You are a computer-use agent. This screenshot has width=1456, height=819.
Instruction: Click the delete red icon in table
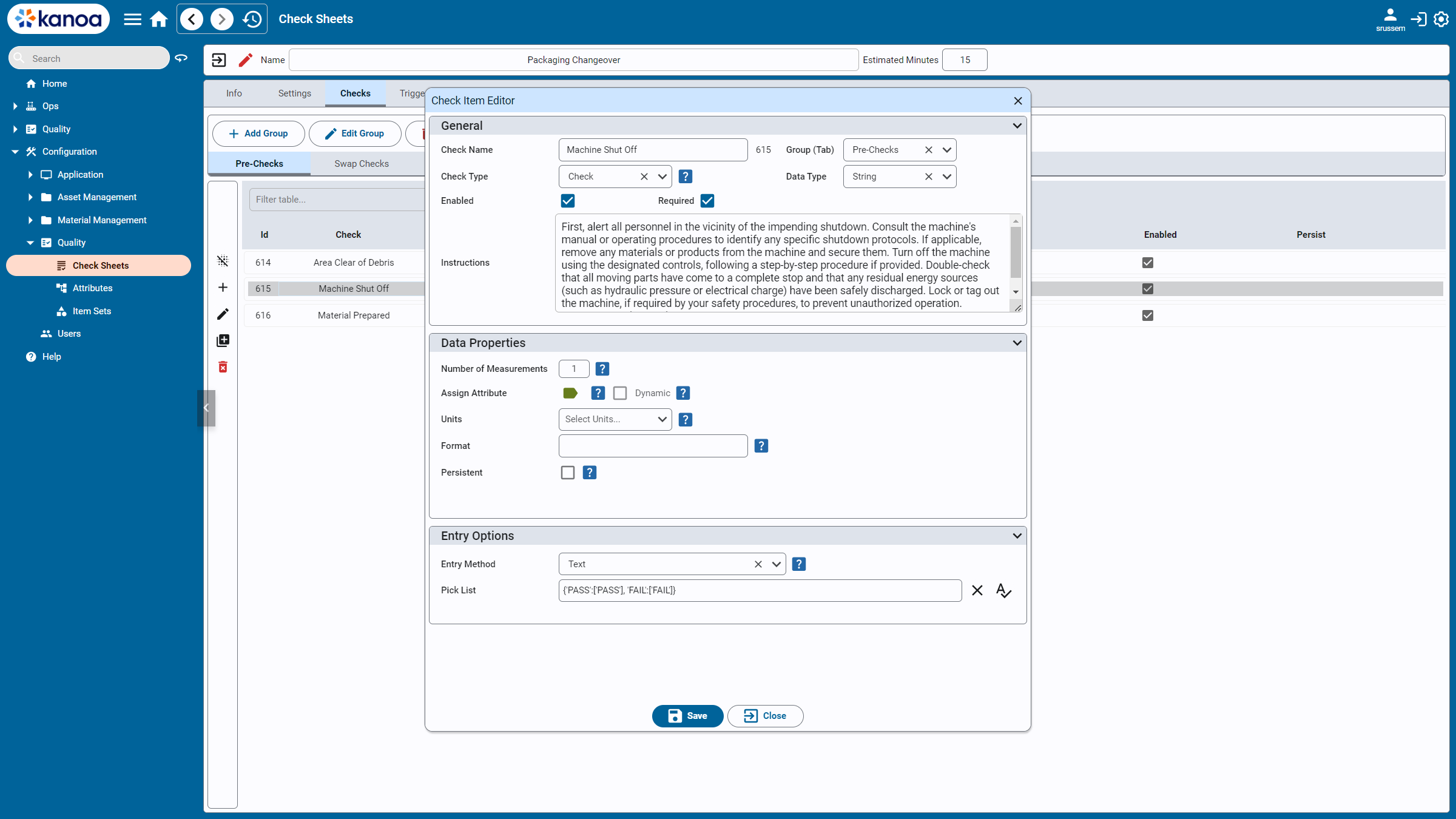pos(224,367)
